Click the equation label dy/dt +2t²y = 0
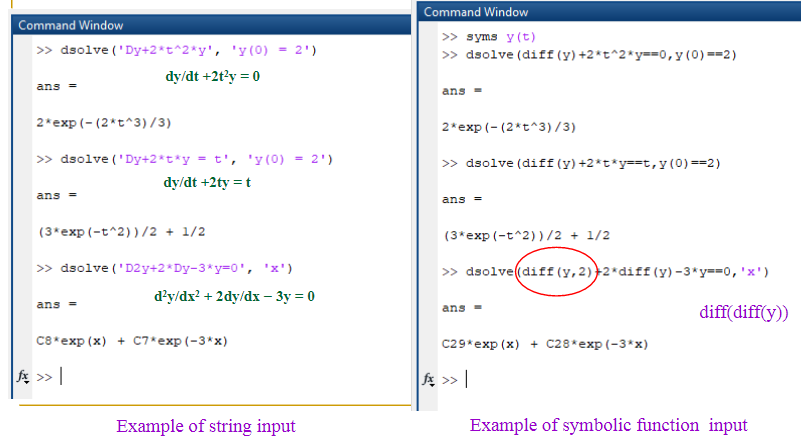The height and width of the screenshot is (436, 801). (x=213, y=77)
